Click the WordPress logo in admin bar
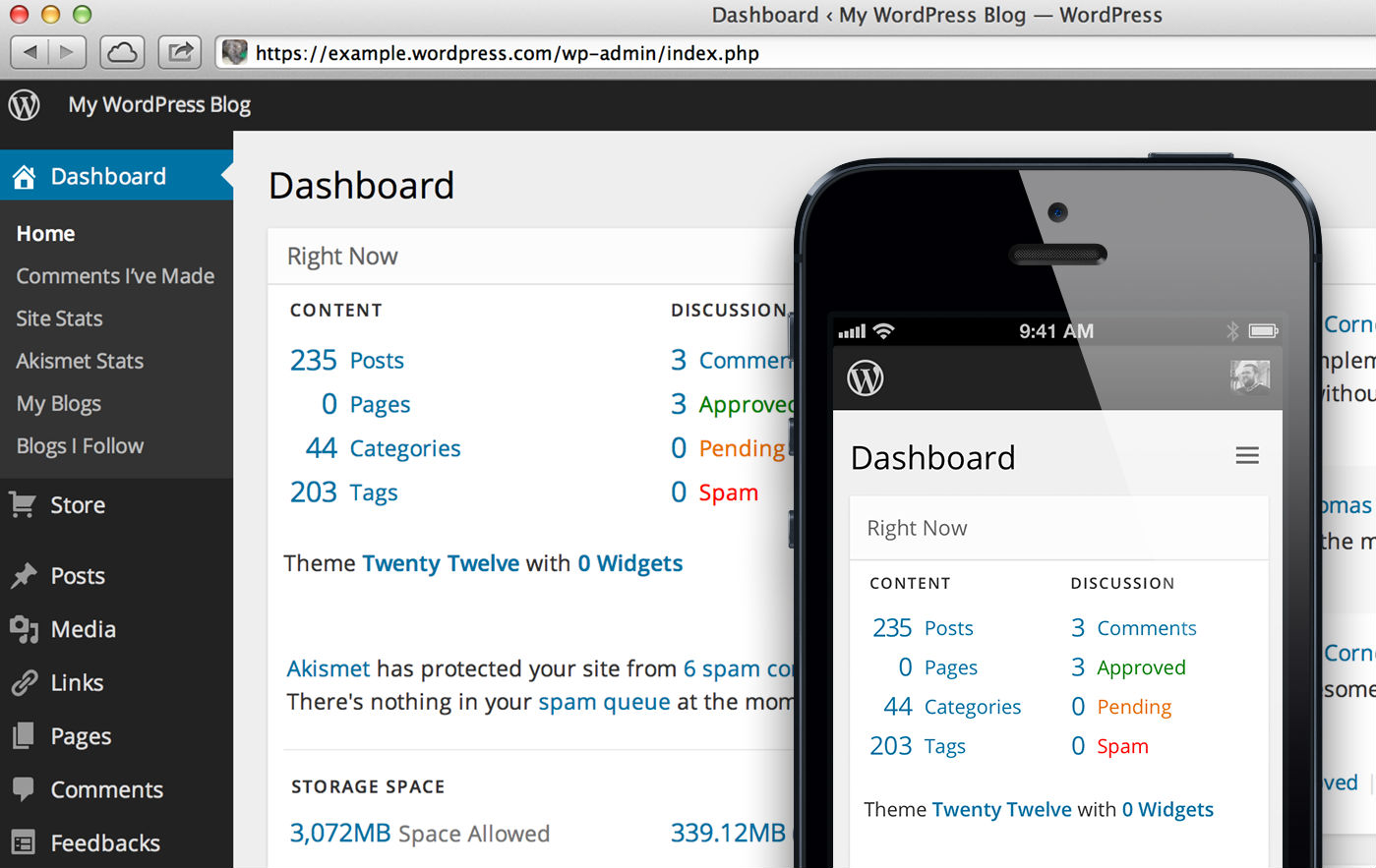The image size is (1376, 868). click(25, 104)
